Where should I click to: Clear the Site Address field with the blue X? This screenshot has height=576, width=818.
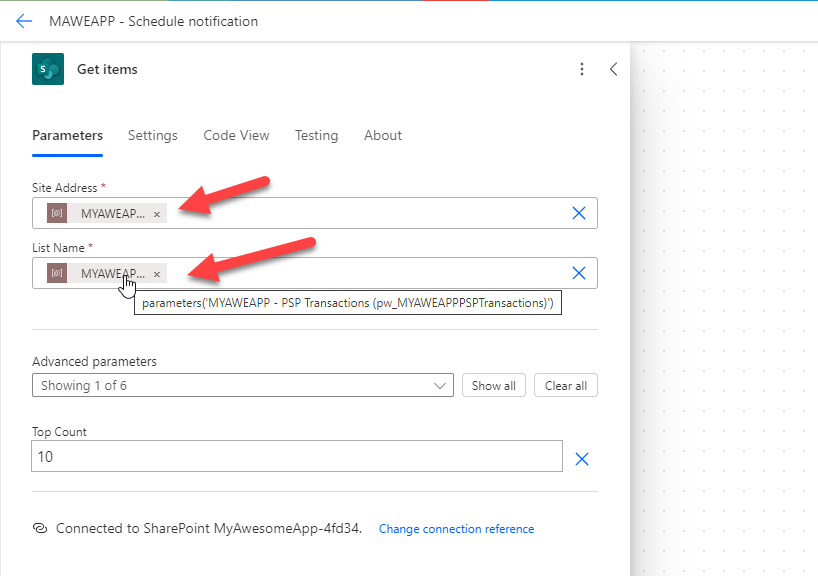579,213
